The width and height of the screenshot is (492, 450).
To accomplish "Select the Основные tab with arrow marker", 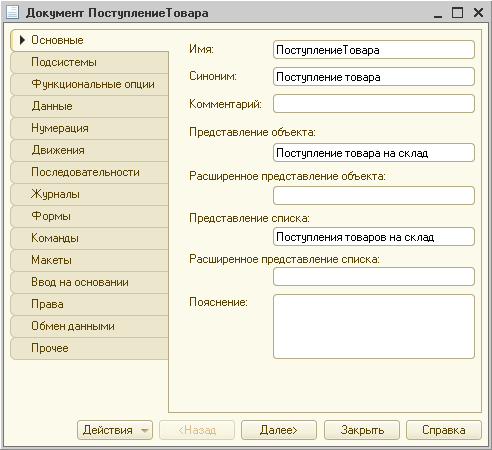I will [x=90, y=40].
